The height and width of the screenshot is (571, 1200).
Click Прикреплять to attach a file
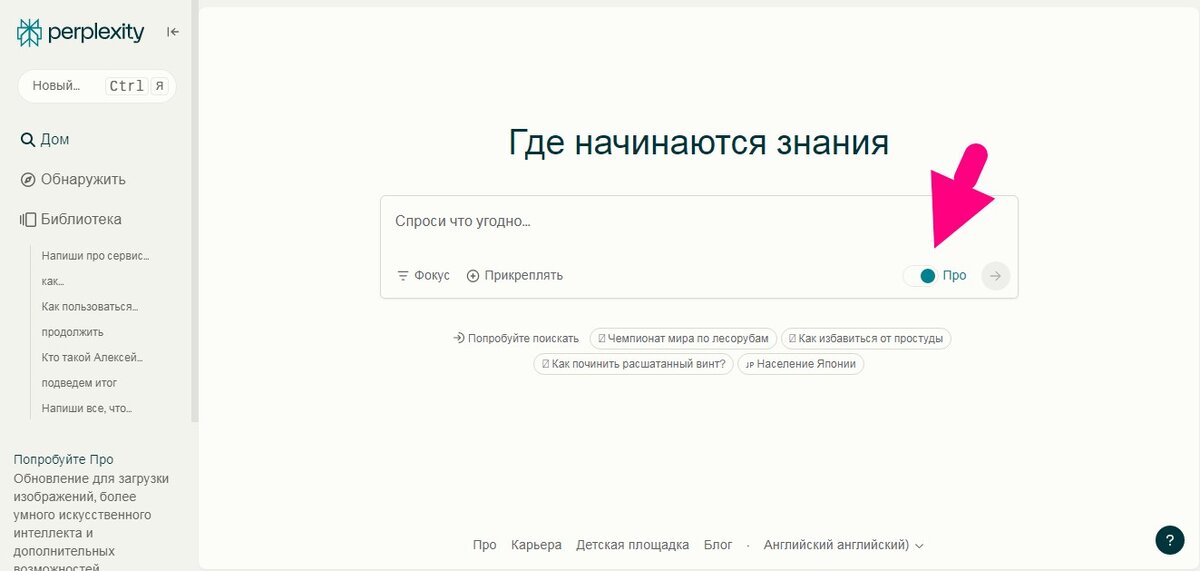click(514, 275)
